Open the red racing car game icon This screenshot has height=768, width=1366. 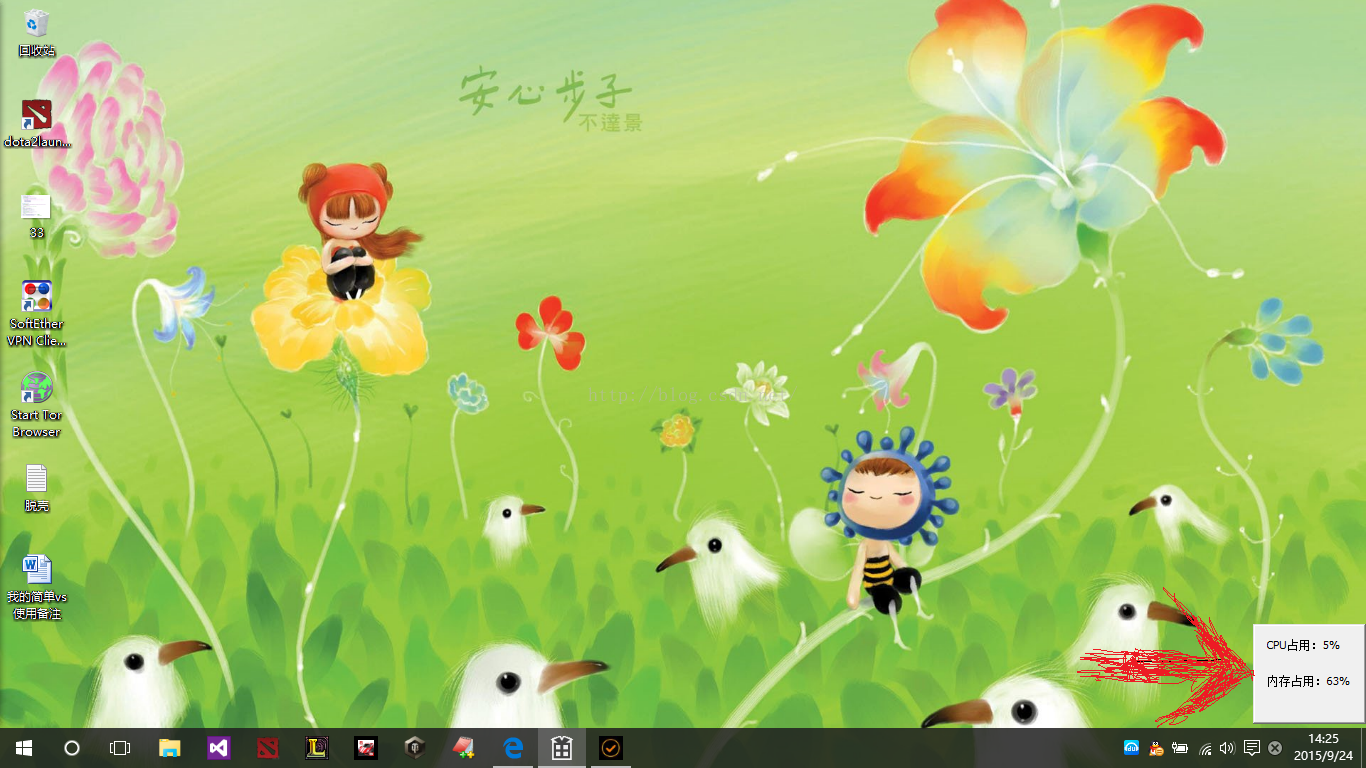366,748
